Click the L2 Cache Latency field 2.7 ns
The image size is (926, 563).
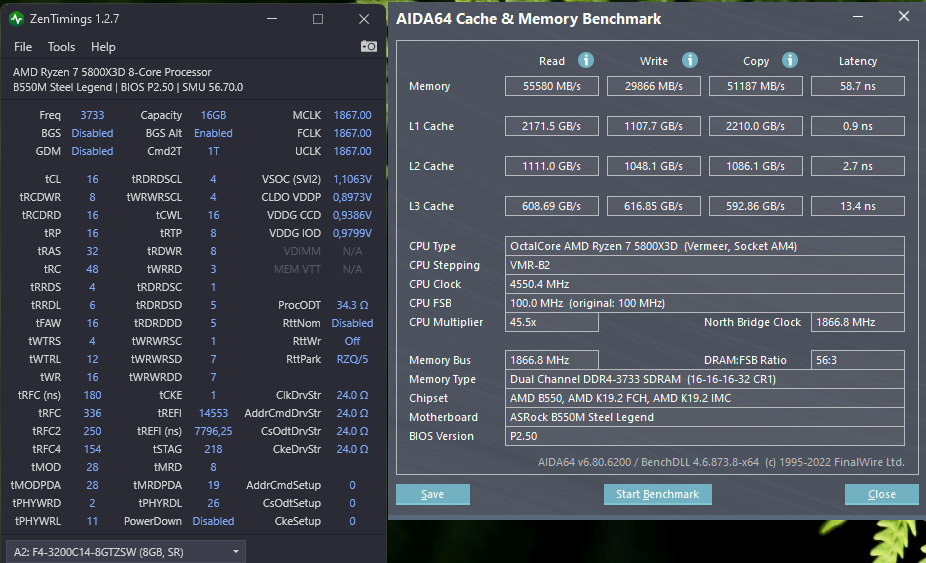857,166
